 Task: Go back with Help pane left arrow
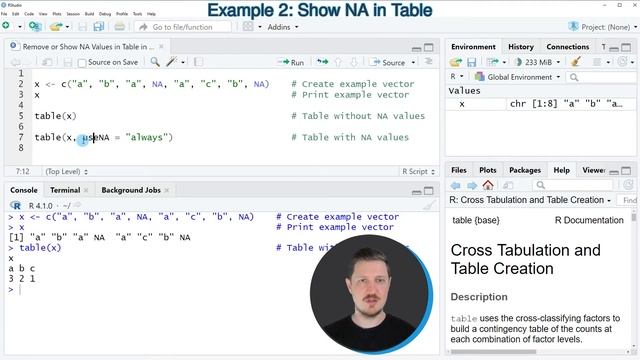tap(456, 186)
